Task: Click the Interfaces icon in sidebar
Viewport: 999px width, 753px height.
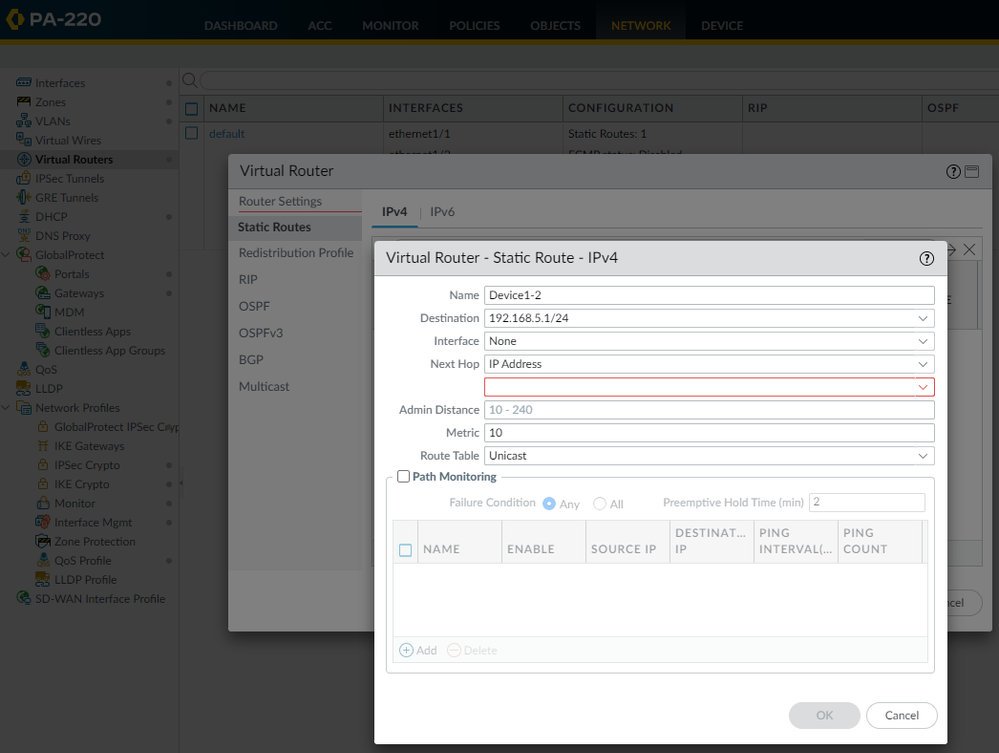Action: coord(24,83)
